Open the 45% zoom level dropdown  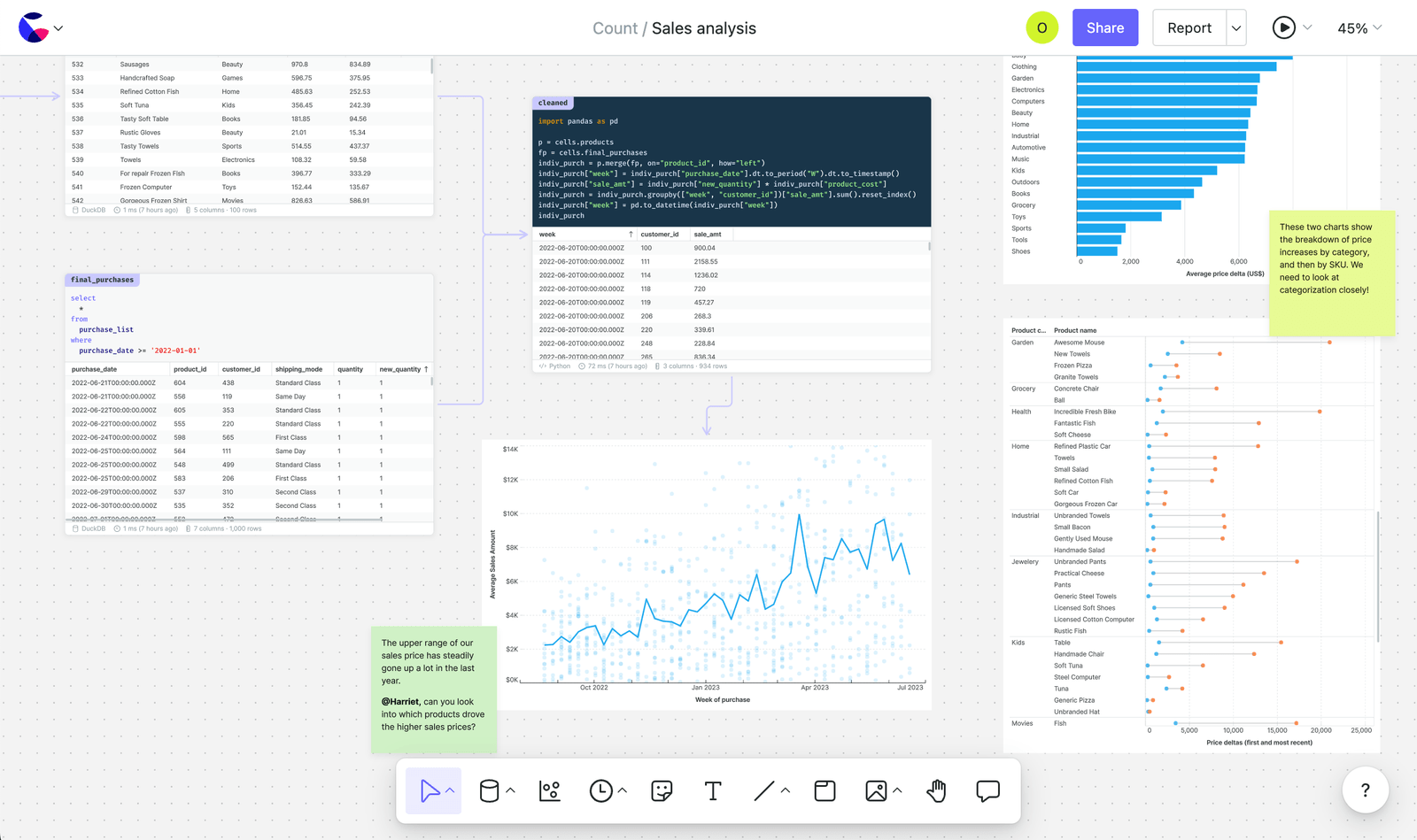[1359, 27]
